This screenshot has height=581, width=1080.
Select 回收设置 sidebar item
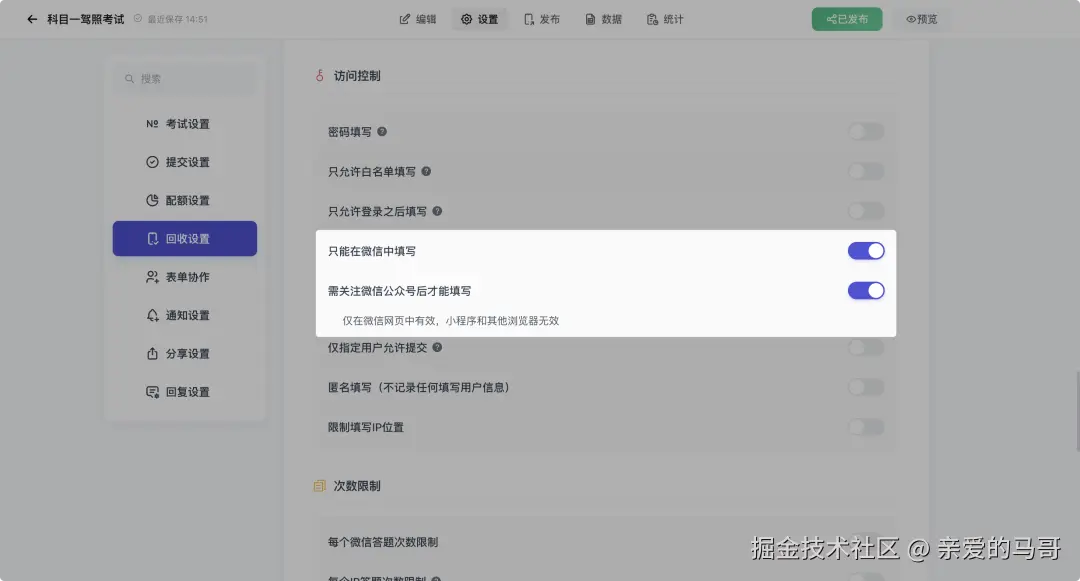[185, 238]
